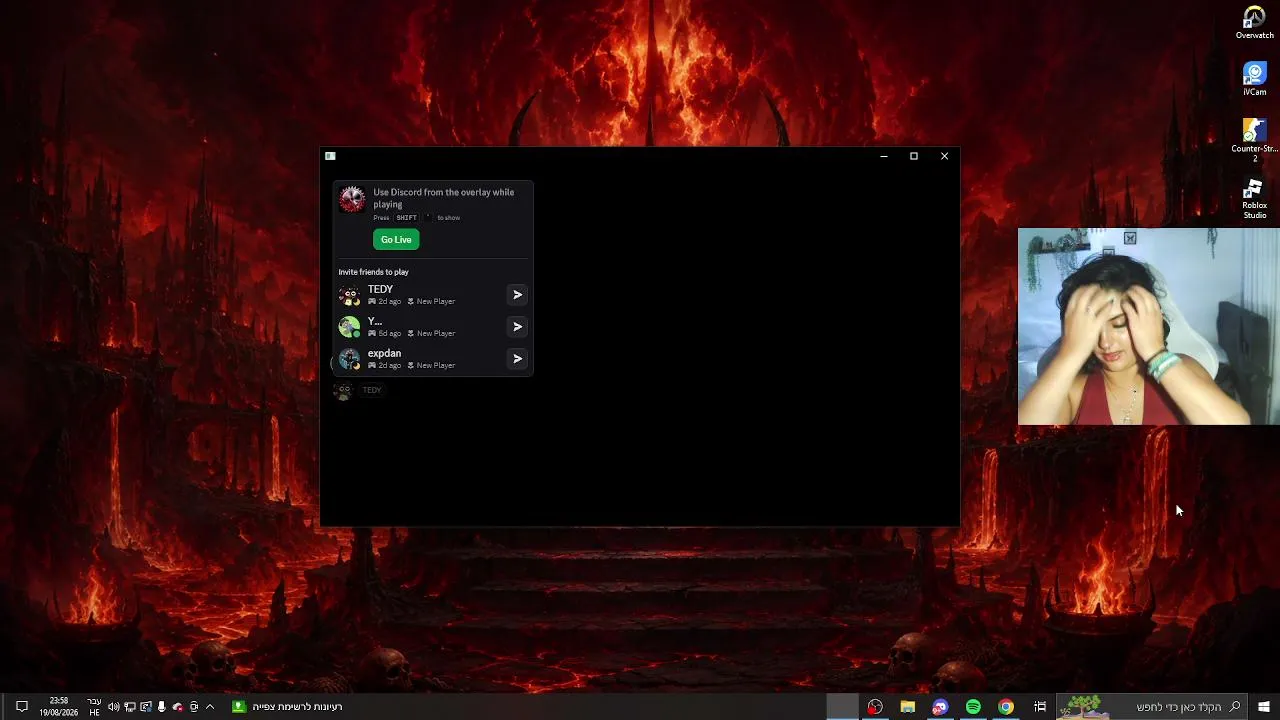1280x720 pixels.
Task: Select expdan's profile avatar
Action: [x=349, y=359]
